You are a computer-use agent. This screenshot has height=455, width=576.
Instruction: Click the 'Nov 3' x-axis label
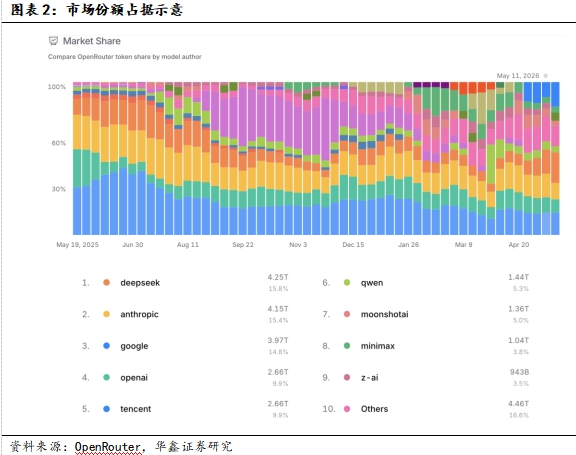coord(298,245)
